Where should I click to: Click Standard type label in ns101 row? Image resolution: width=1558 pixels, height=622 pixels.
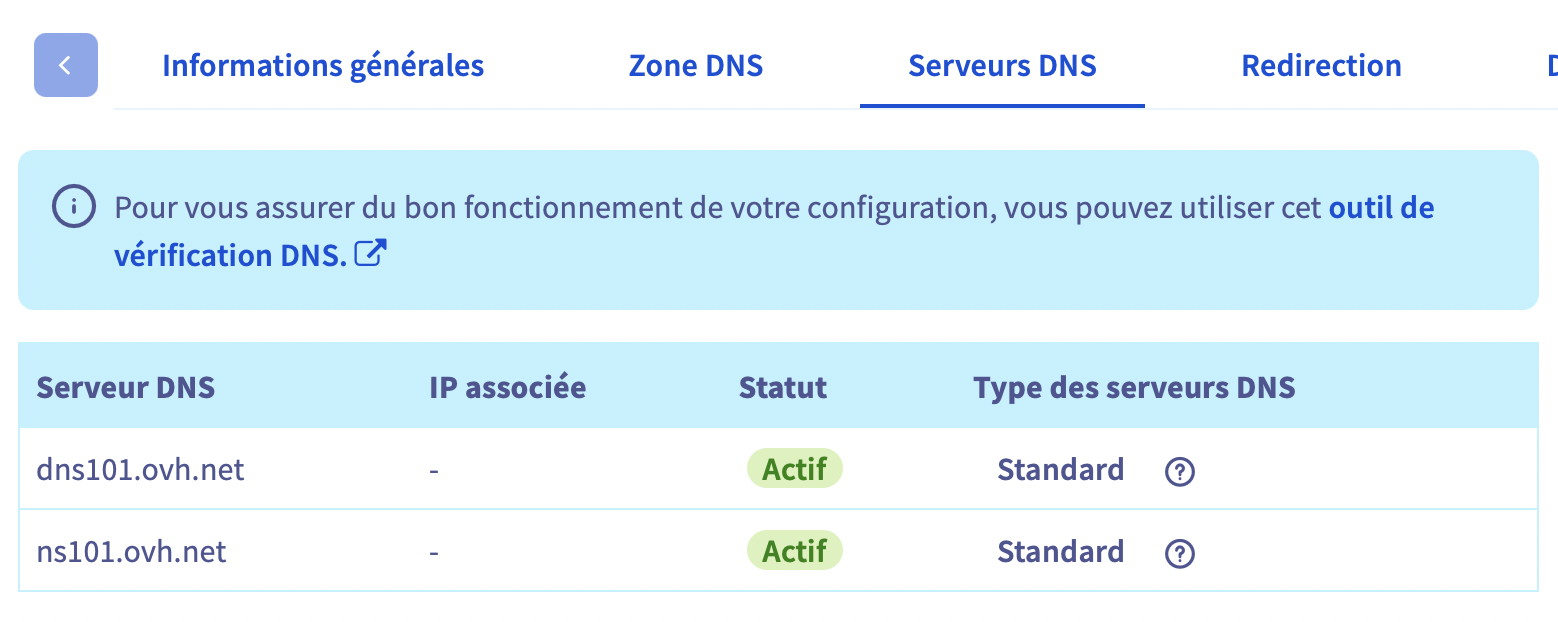(1060, 551)
